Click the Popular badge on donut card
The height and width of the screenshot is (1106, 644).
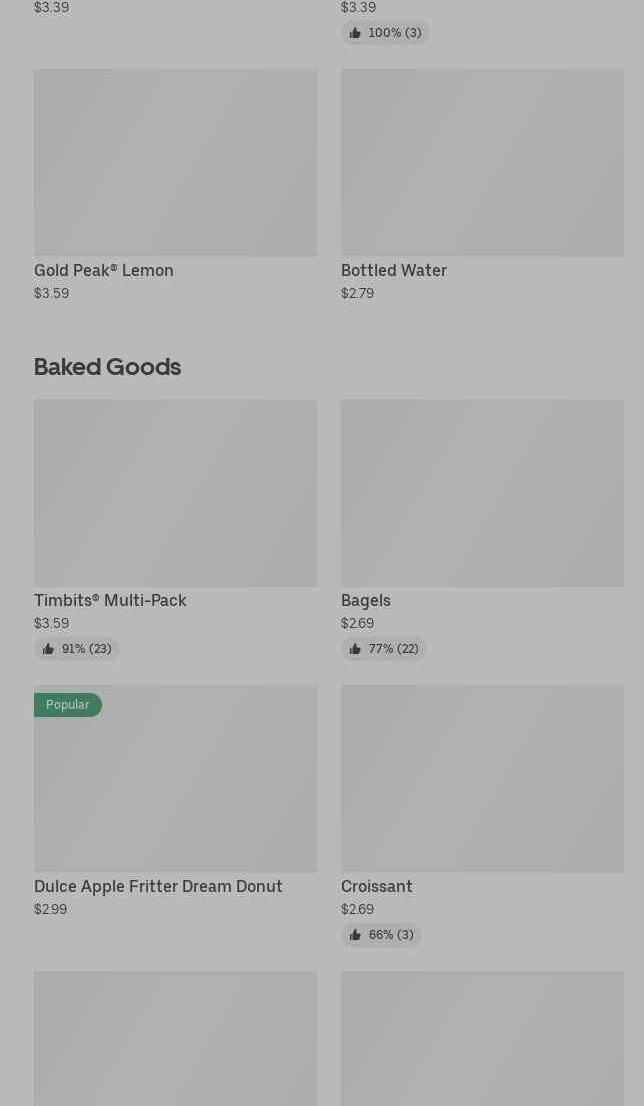tap(67, 705)
